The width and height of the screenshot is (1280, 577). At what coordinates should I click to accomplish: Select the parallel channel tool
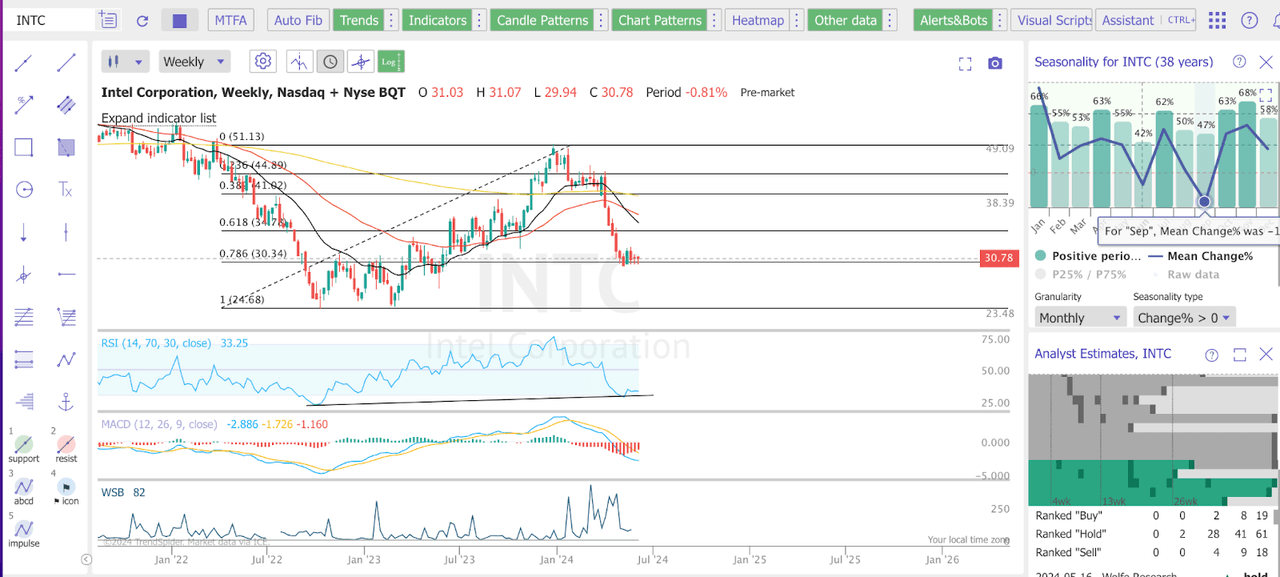pyautogui.click(x=66, y=104)
